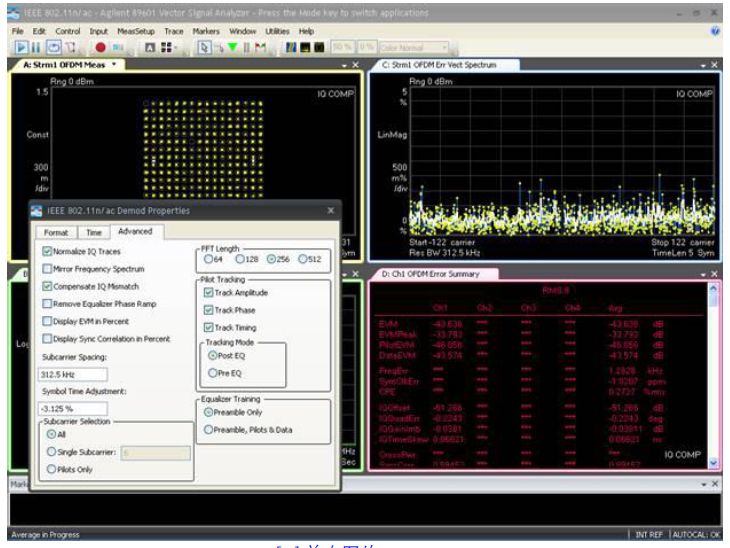
Task: Select the pointer tool
Action: 204,47
